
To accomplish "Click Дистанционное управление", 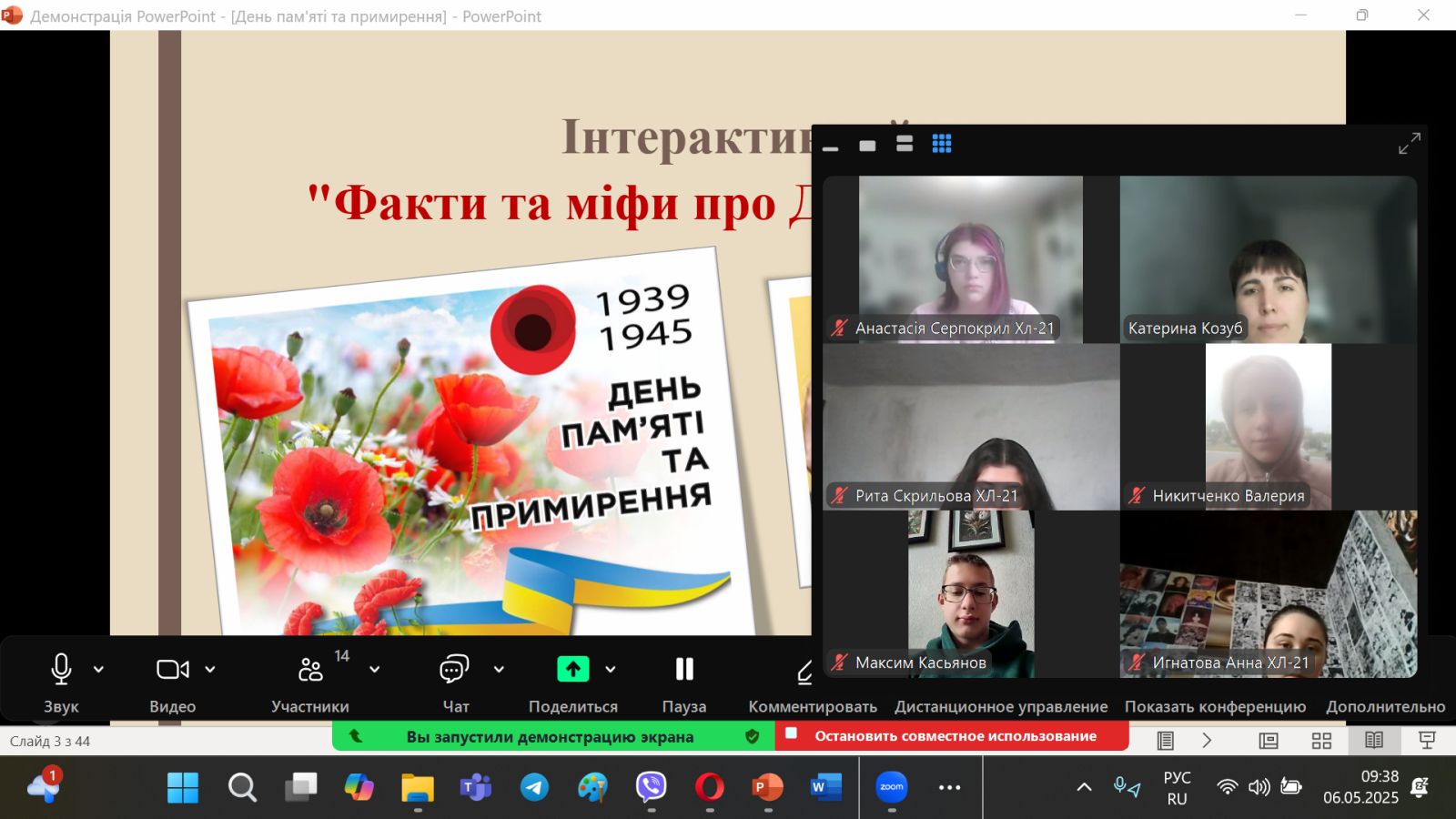I will click(x=1001, y=707).
